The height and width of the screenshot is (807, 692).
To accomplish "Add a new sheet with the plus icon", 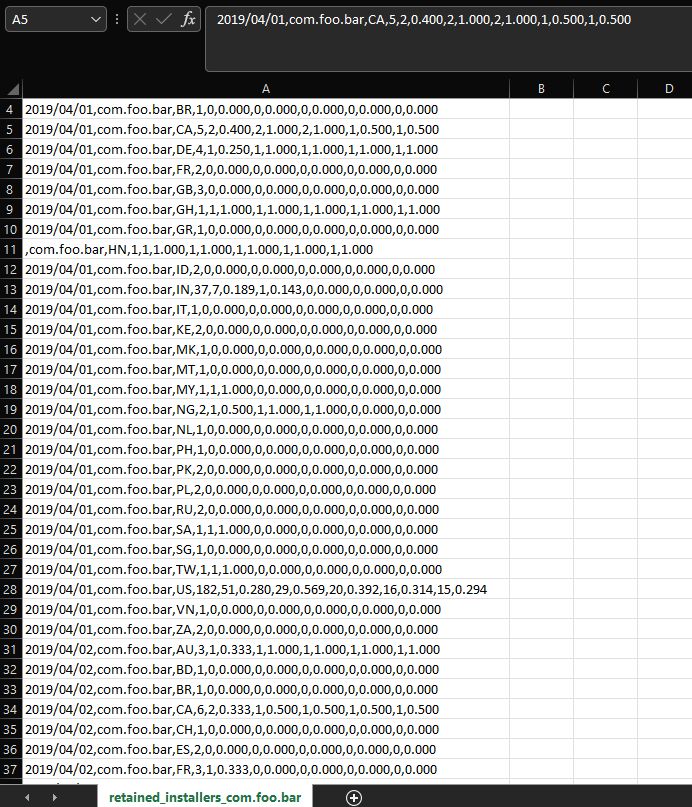I will click(353, 798).
